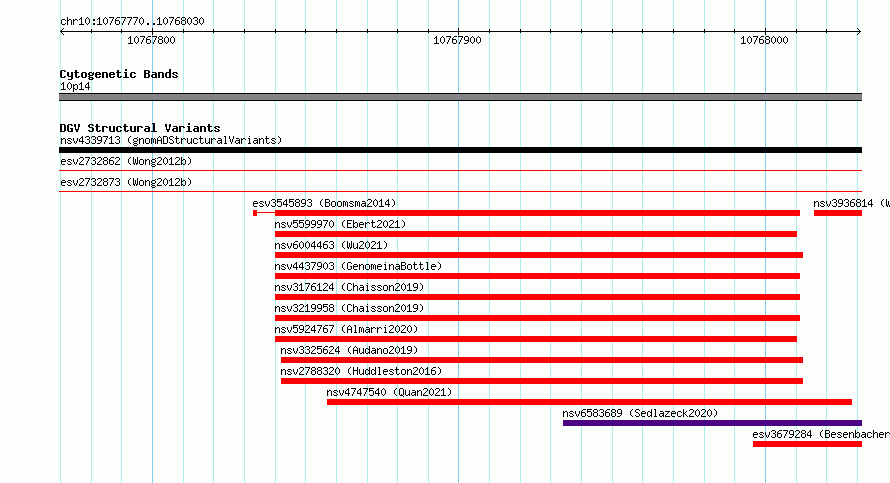This screenshot has height=483, width=890.
Task: Select the red bar under nsv4747540
Action: pyautogui.click(x=589, y=402)
